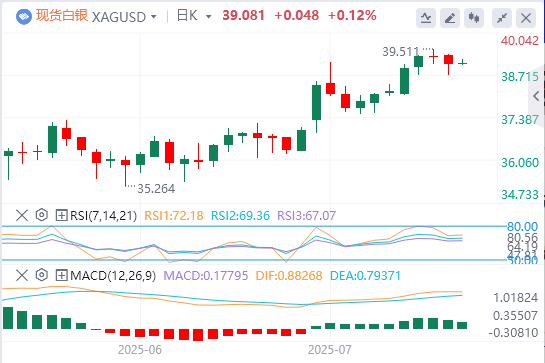Click the -0.30810 MACD axis label

pyautogui.click(x=513, y=333)
